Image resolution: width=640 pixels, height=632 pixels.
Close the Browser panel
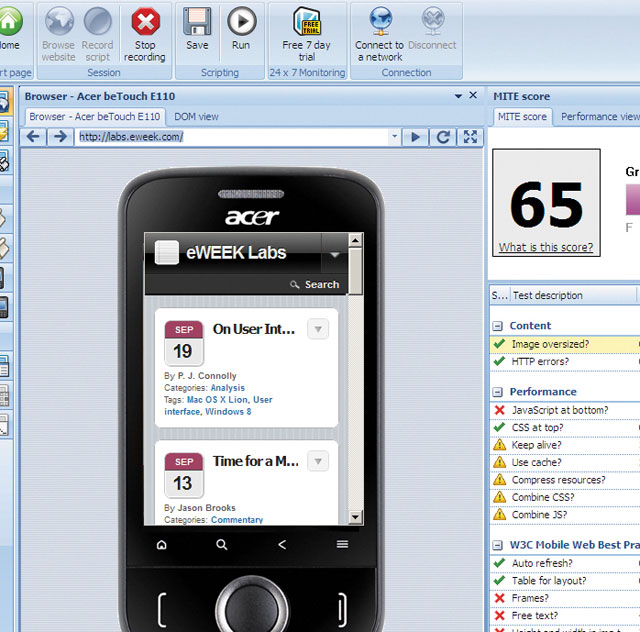tap(473, 95)
